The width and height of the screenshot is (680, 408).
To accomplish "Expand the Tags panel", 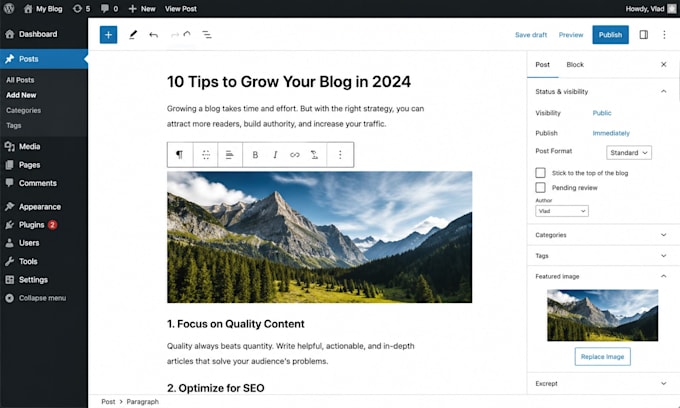I will [x=601, y=256].
